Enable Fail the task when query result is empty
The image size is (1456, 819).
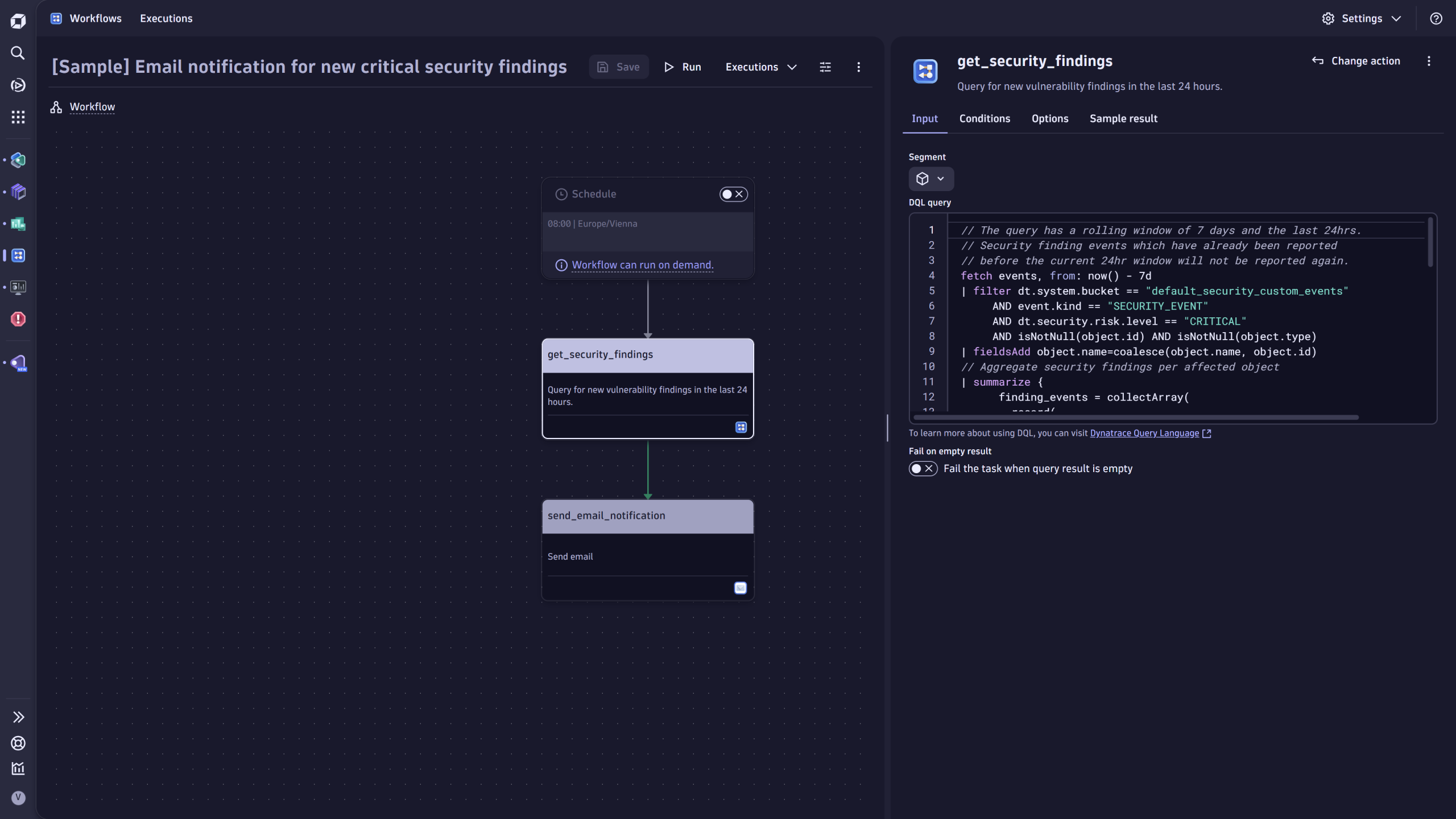tap(923, 468)
